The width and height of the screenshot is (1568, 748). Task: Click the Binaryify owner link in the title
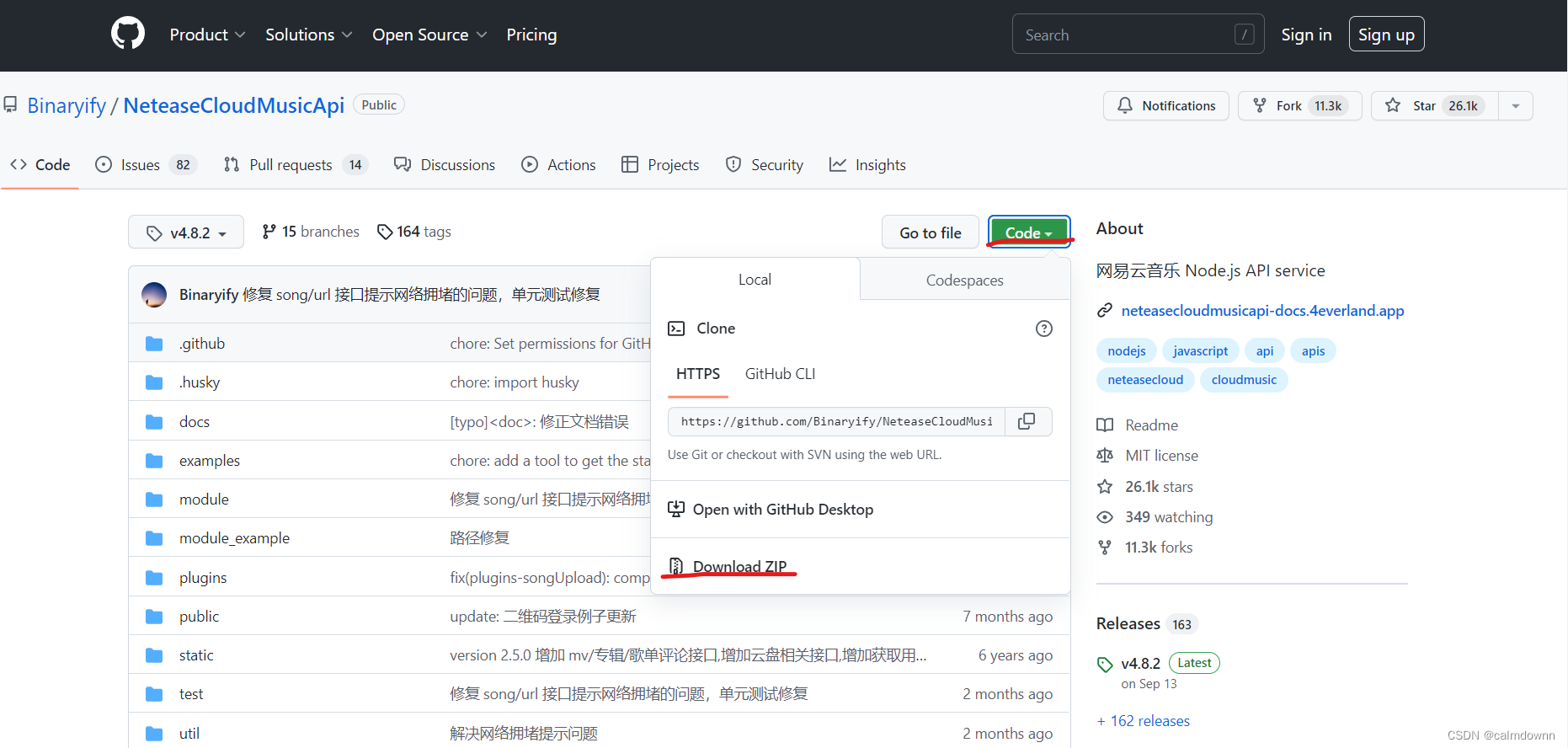67,105
